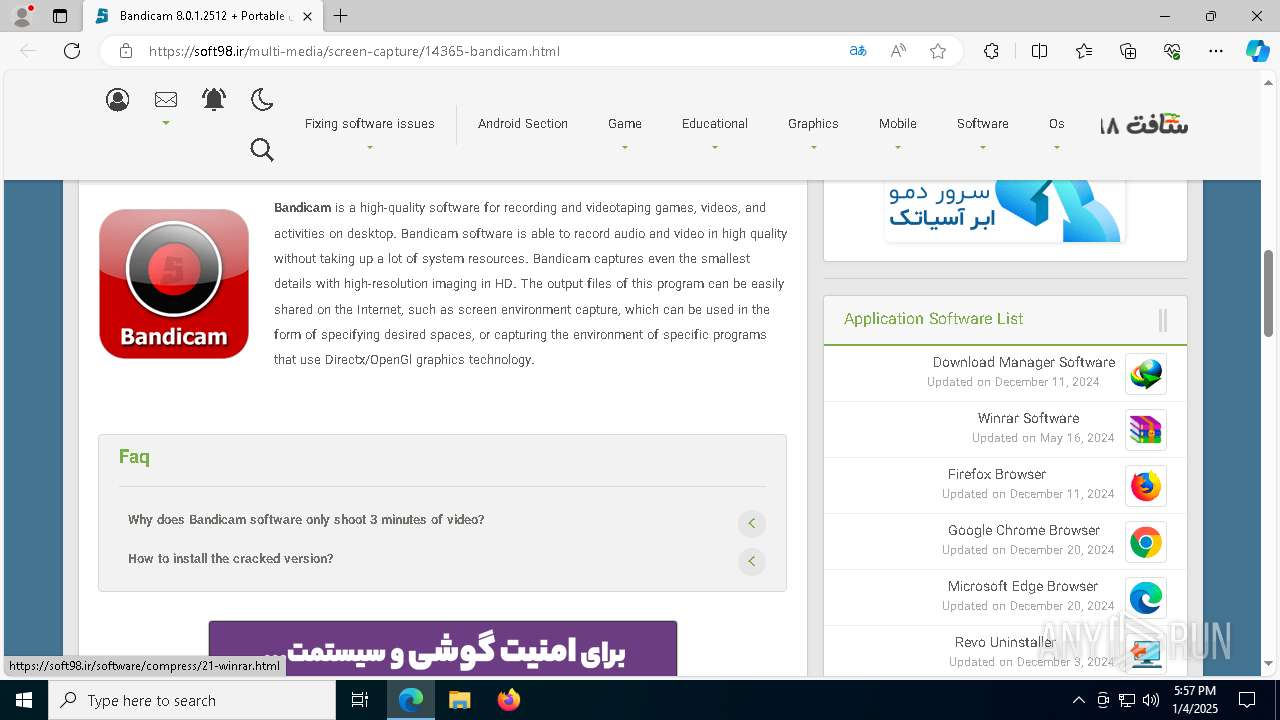Open the Windows Start menu
Screen dimensions: 1280x720
coord(24,700)
